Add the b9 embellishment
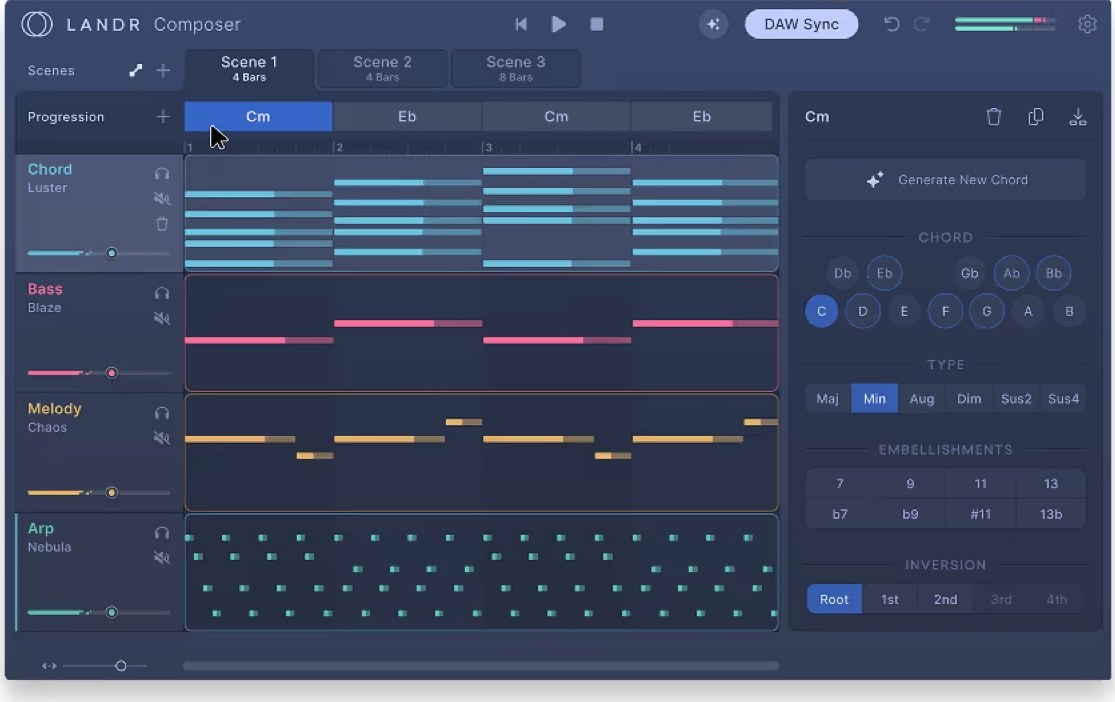1115x702 pixels. (x=910, y=514)
